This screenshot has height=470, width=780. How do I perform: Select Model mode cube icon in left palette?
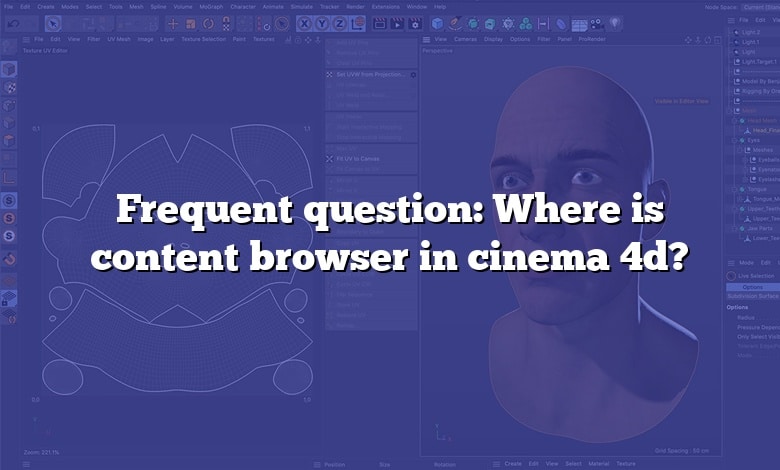click(9, 69)
